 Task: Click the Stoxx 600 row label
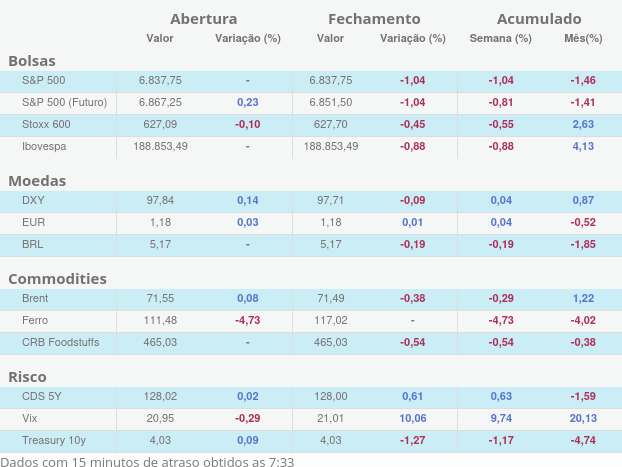click(46, 124)
